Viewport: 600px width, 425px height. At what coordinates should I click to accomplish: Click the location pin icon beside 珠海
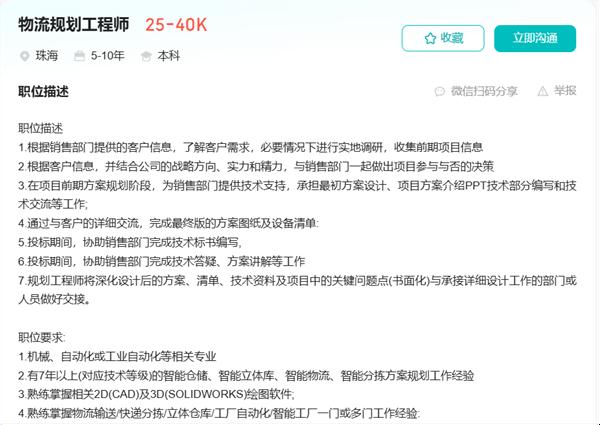(24, 56)
